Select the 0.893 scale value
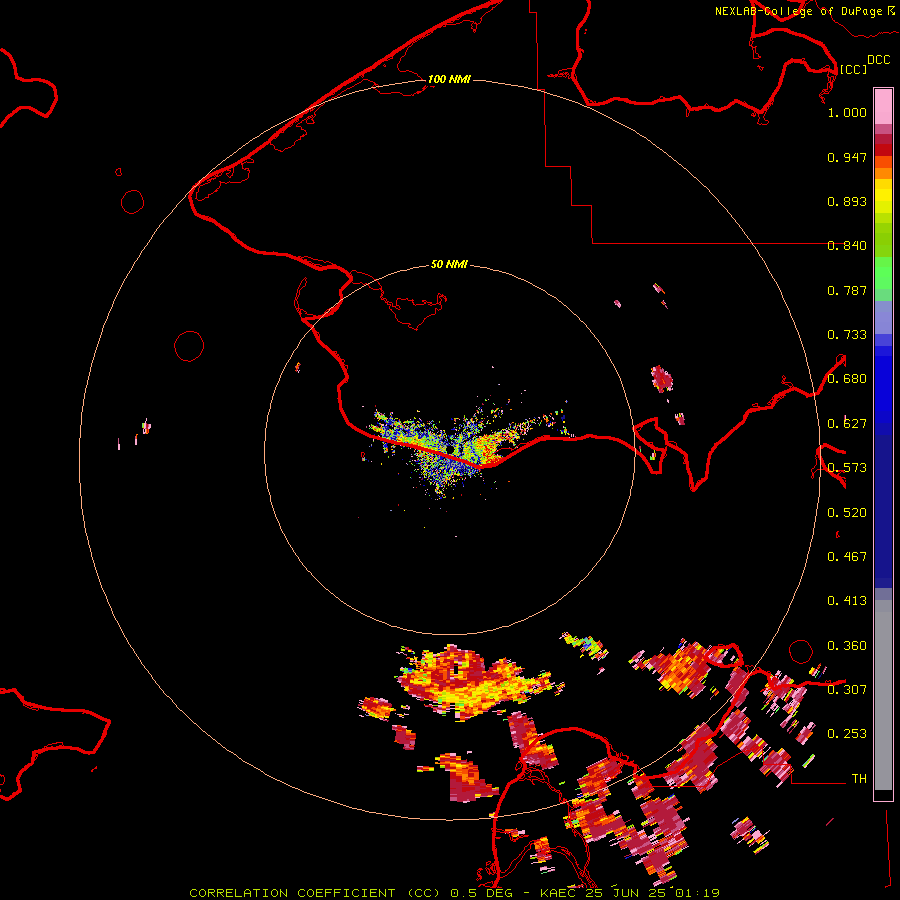This screenshot has width=900, height=900. [847, 201]
